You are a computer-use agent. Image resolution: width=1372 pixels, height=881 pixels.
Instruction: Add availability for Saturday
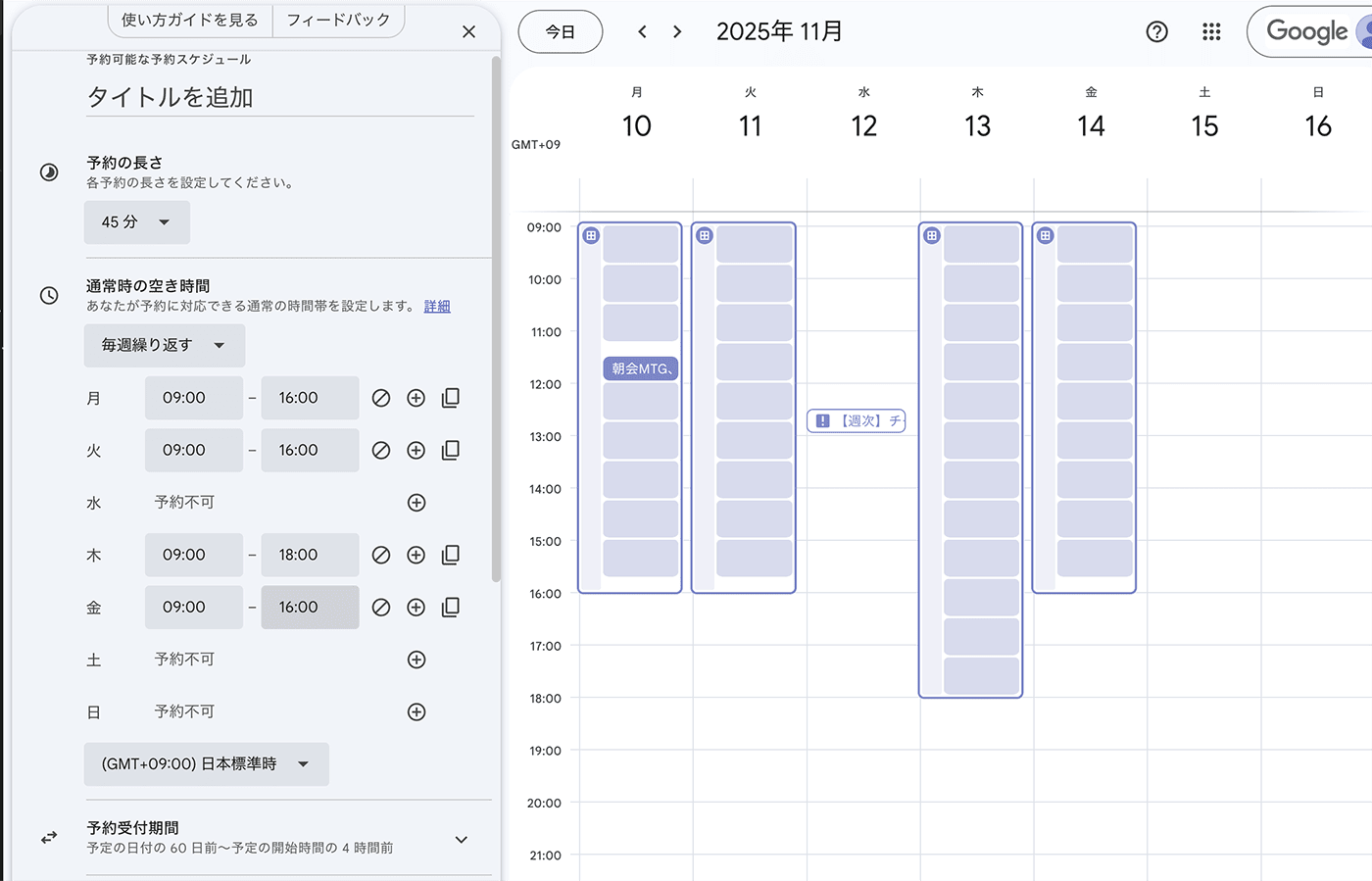click(x=416, y=660)
